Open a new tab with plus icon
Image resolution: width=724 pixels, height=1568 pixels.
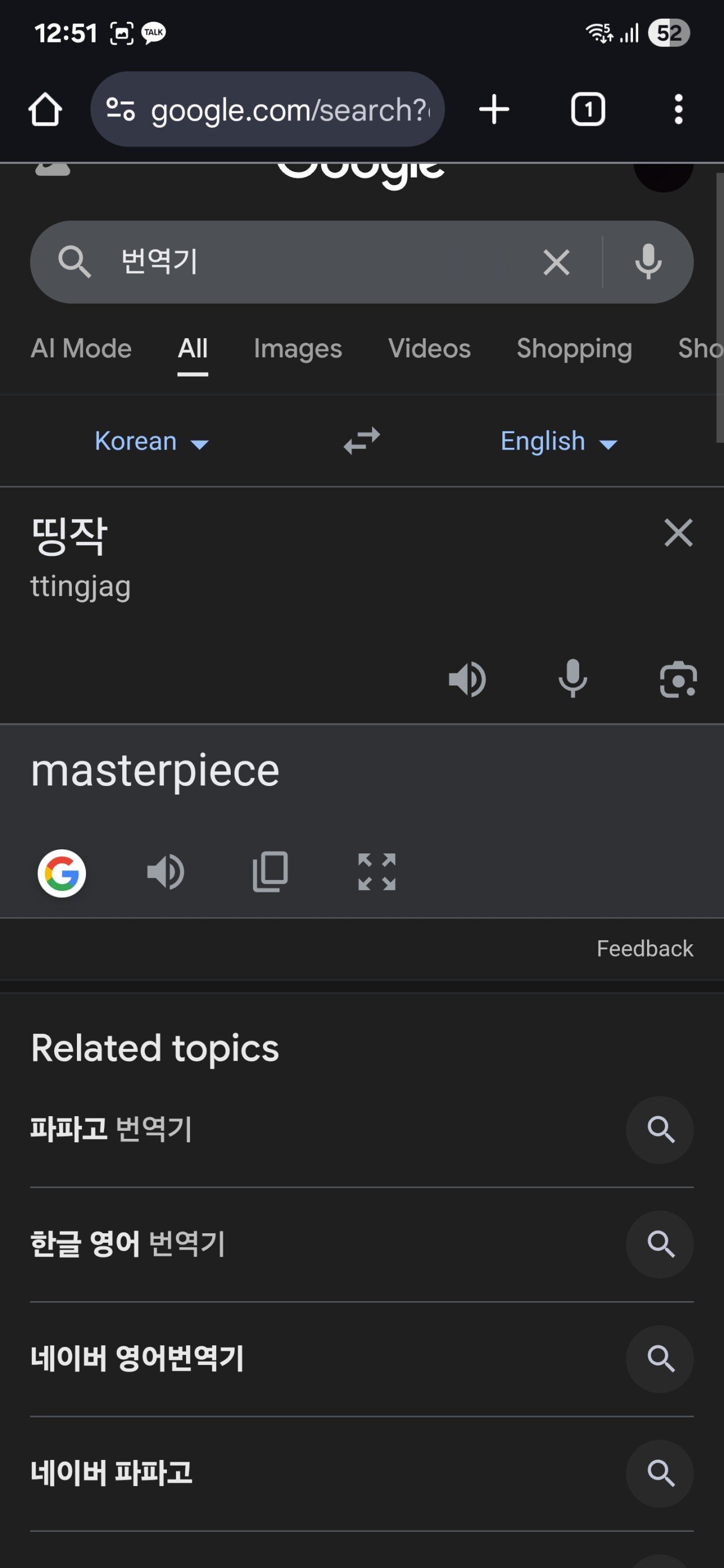coord(494,110)
